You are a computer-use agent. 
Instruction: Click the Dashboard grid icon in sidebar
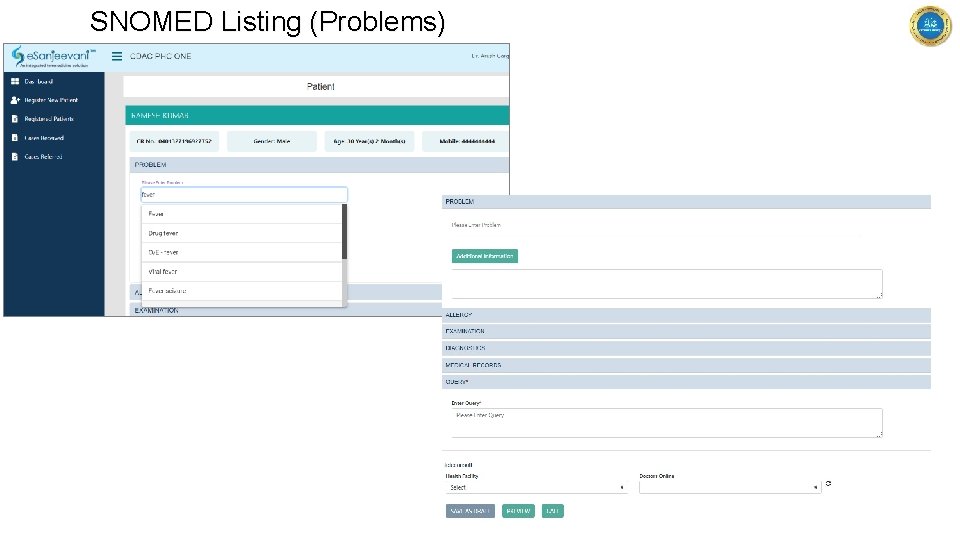click(x=15, y=81)
